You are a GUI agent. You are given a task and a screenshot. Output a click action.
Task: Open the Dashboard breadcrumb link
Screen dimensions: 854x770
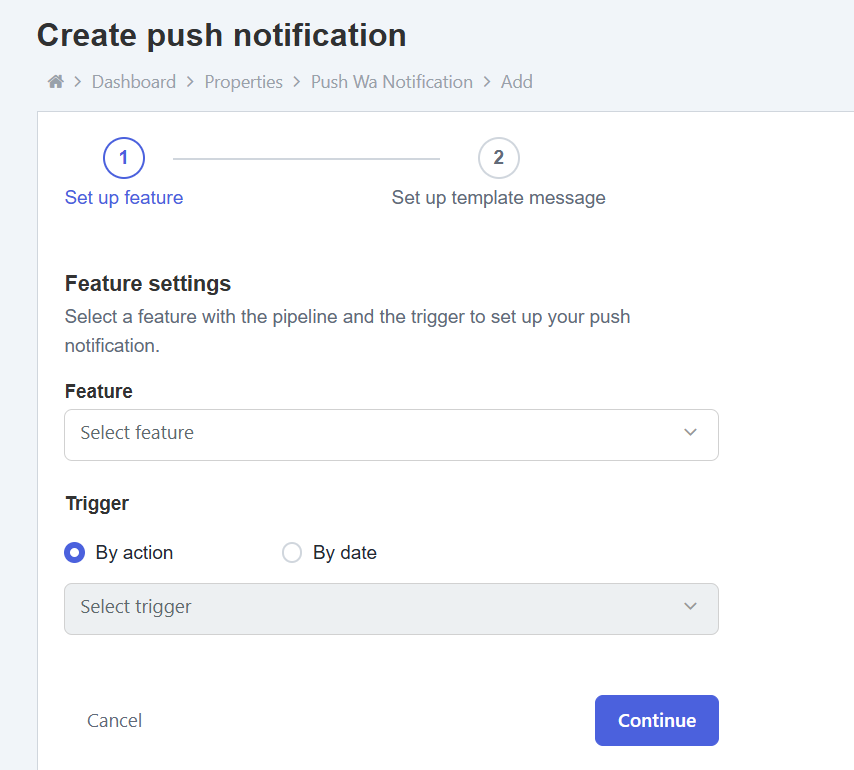click(x=133, y=82)
